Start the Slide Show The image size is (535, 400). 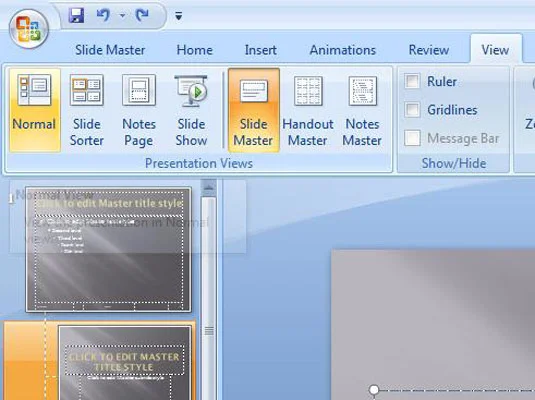[191, 110]
